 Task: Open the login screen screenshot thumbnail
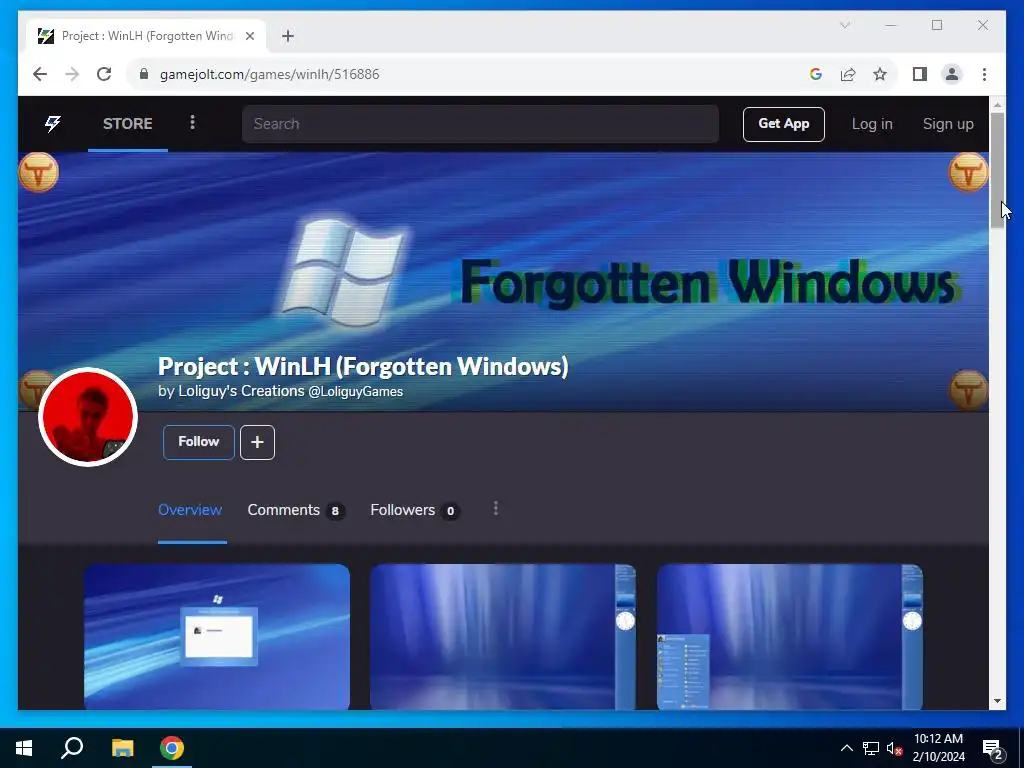point(217,637)
